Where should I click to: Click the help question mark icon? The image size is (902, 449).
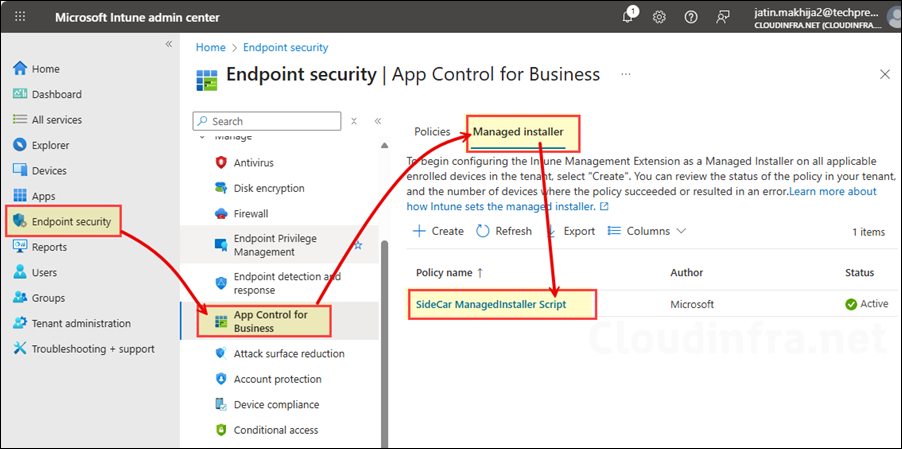pos(691,17)
